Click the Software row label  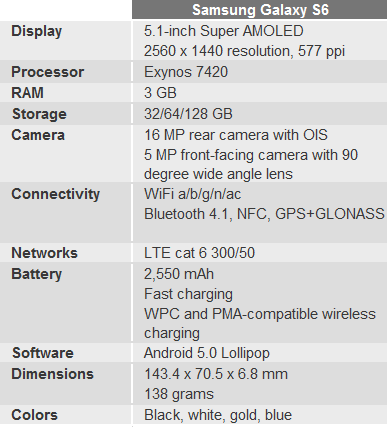pos(43,353)
